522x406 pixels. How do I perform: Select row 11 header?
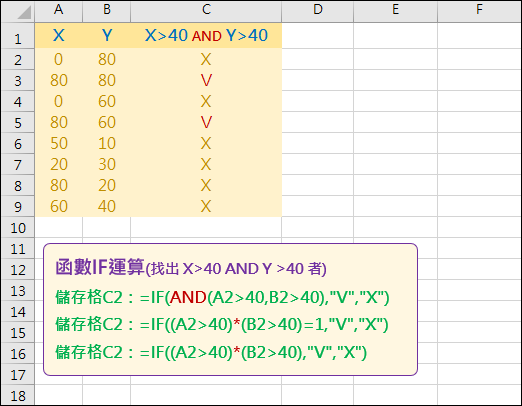click(x=18, y=248)
